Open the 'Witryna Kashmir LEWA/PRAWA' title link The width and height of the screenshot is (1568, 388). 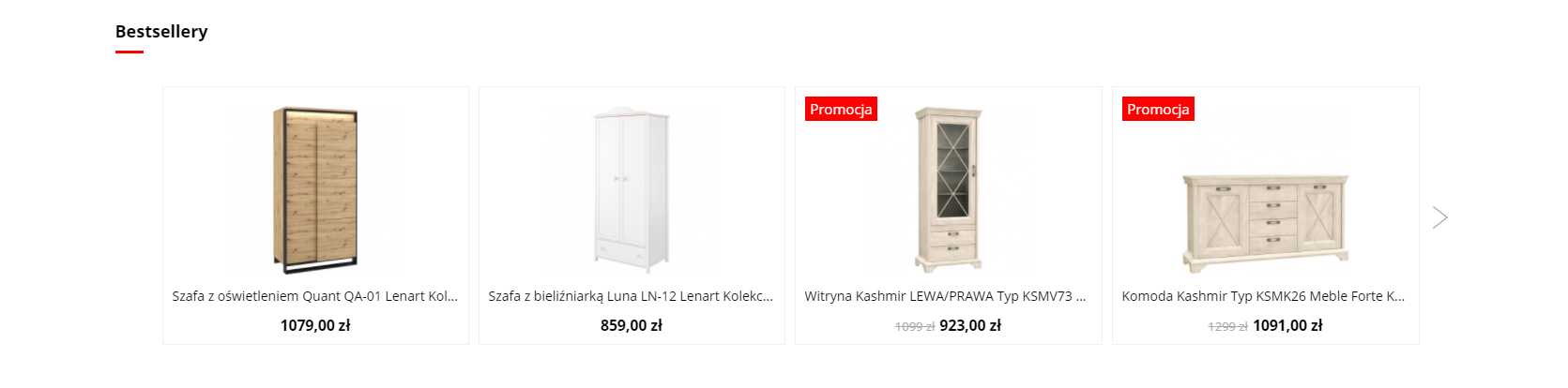pos(946,296)
